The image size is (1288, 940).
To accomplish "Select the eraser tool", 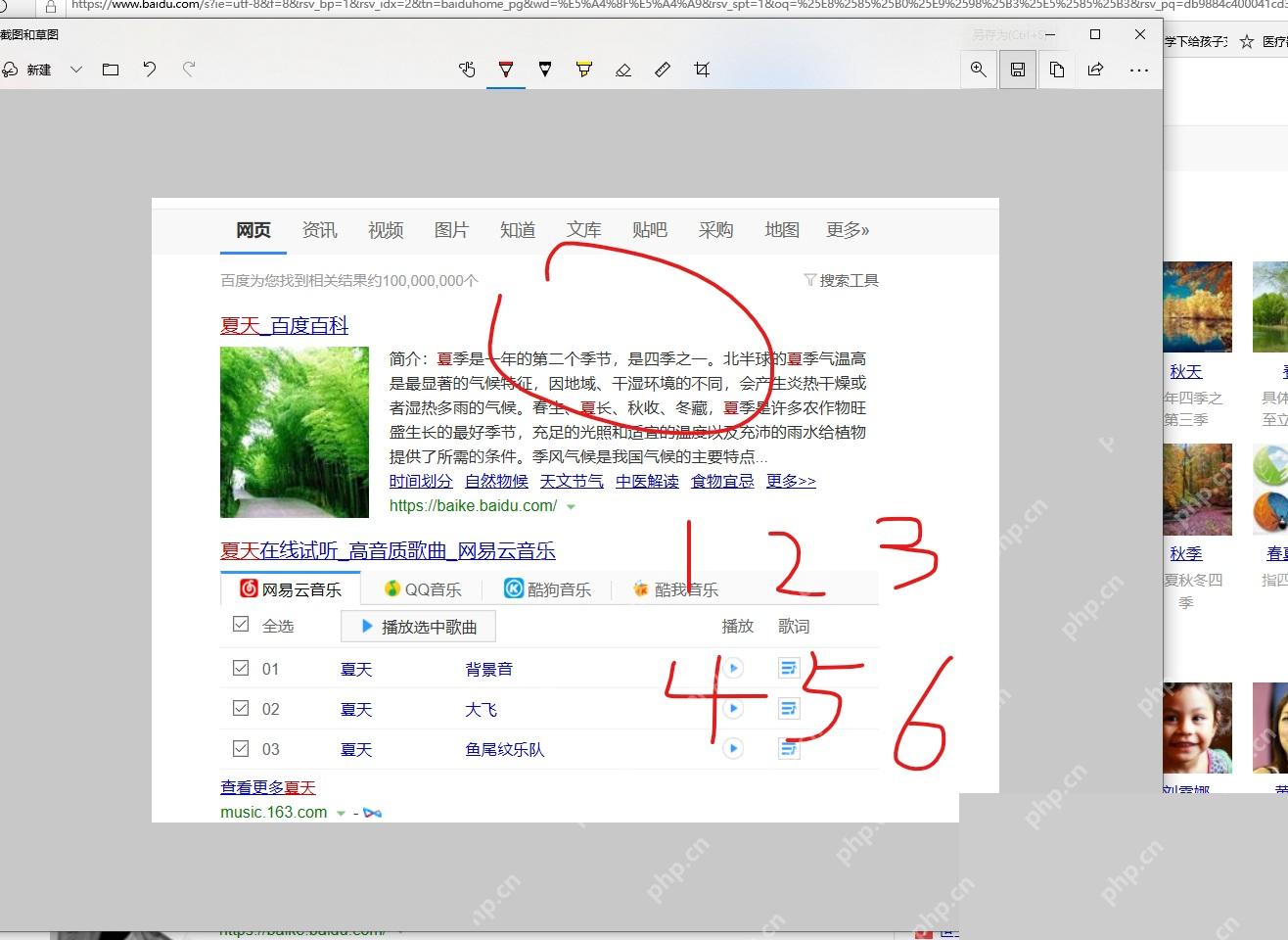I will coord(623,70).
